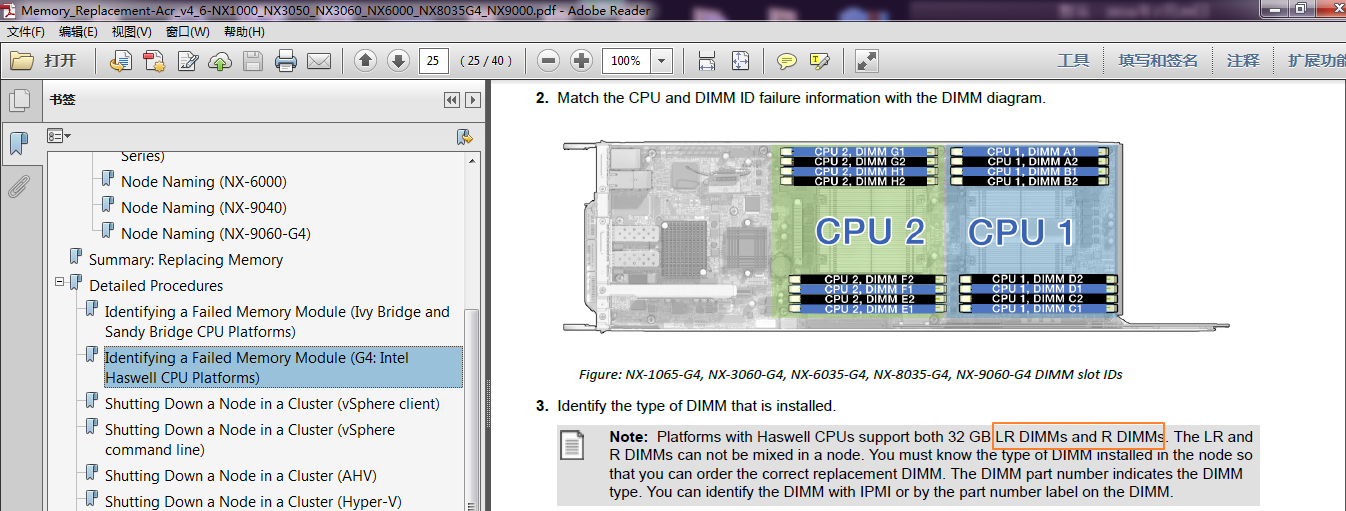
Task: Open bookmark options dropdown menu
Action: pyautogui.click(x=59, y=135)
